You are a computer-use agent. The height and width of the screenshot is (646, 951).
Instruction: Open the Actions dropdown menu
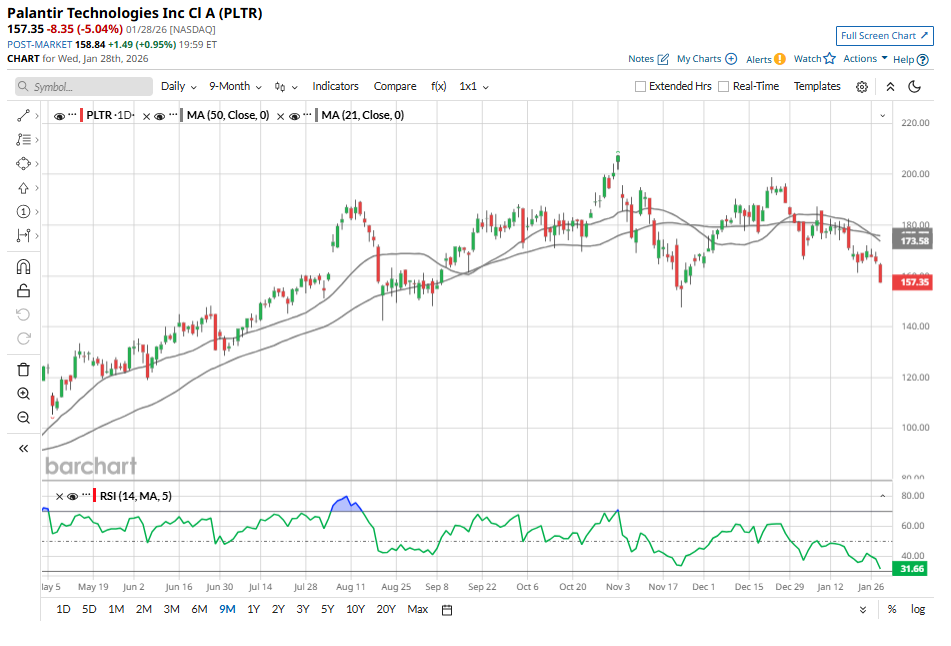tap(865, 59)
